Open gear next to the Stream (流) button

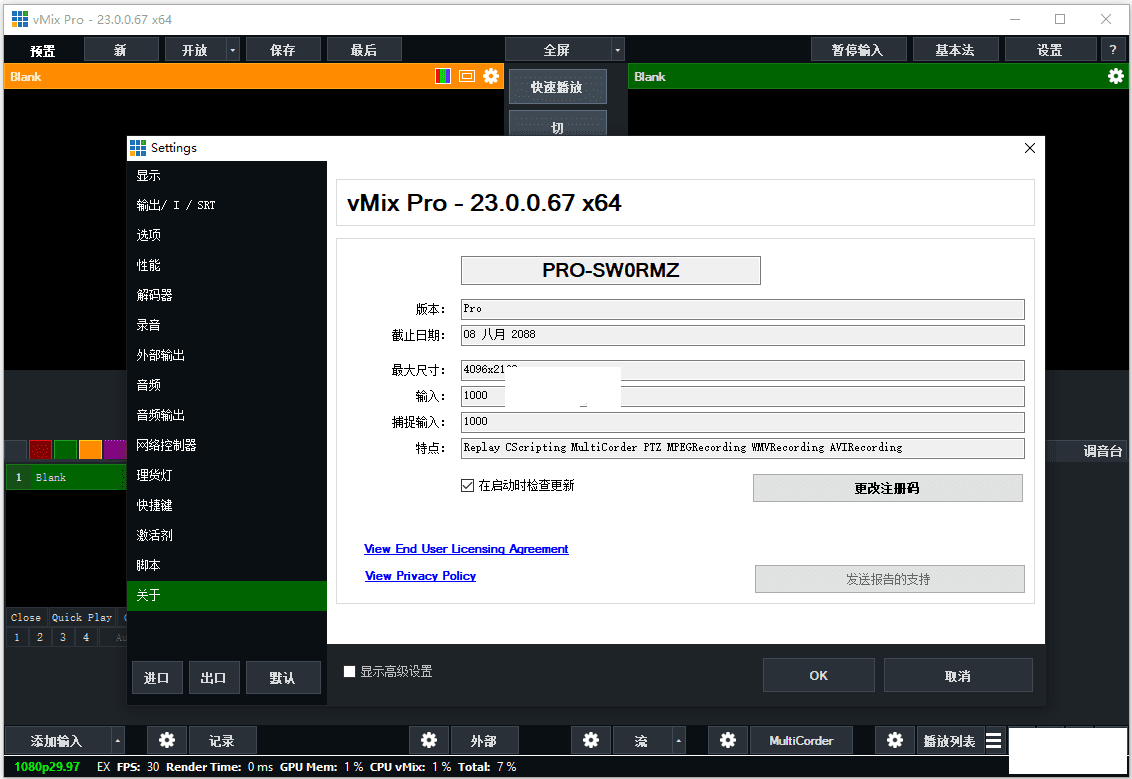point(591,740)
